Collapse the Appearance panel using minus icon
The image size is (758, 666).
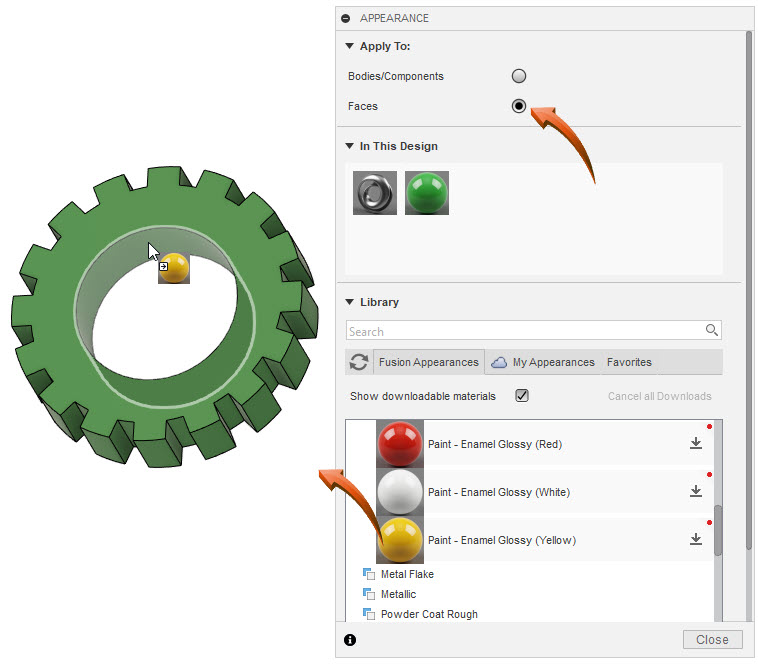(346, 18)
